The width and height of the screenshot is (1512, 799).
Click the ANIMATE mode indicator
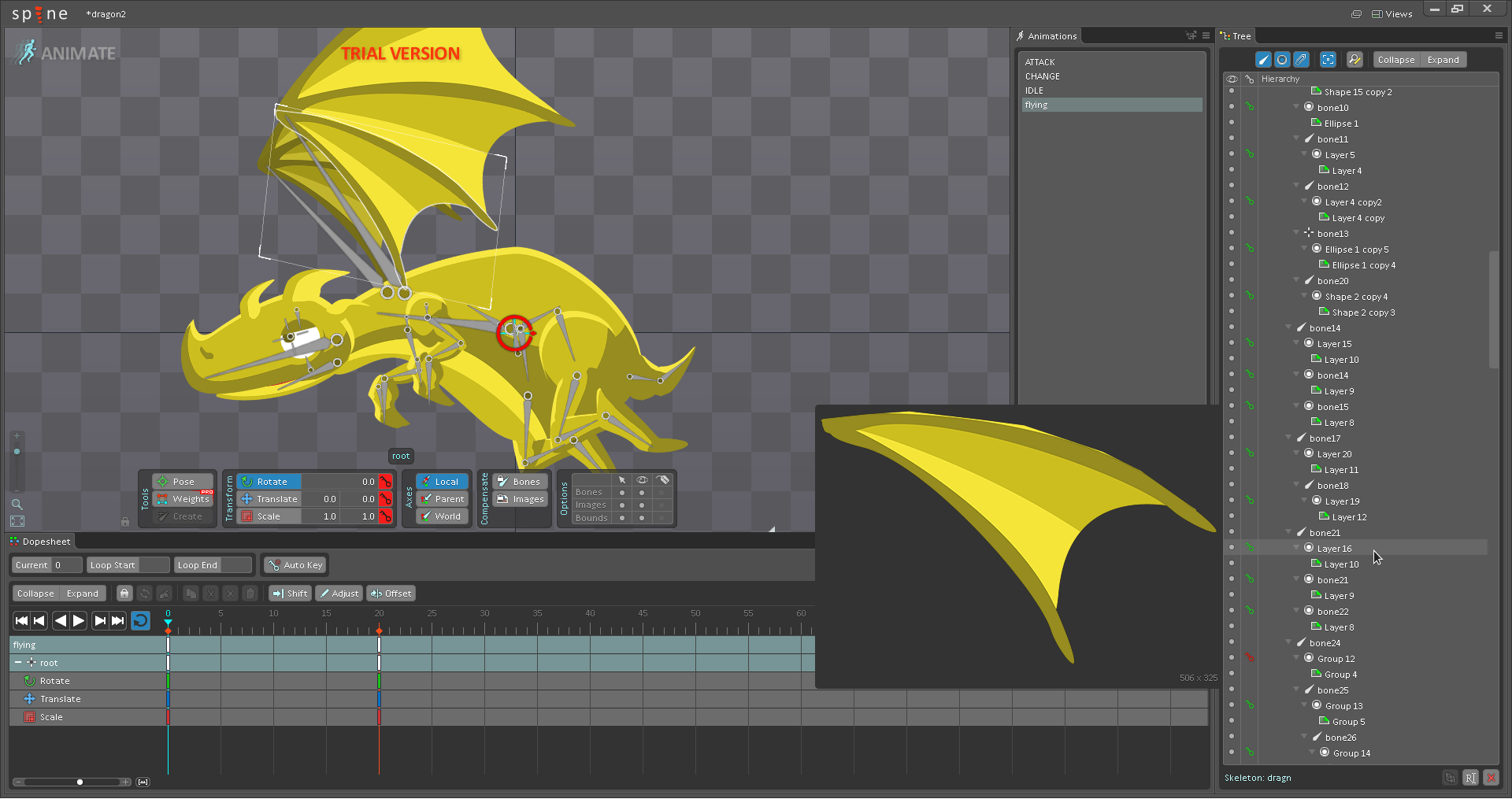65,53
